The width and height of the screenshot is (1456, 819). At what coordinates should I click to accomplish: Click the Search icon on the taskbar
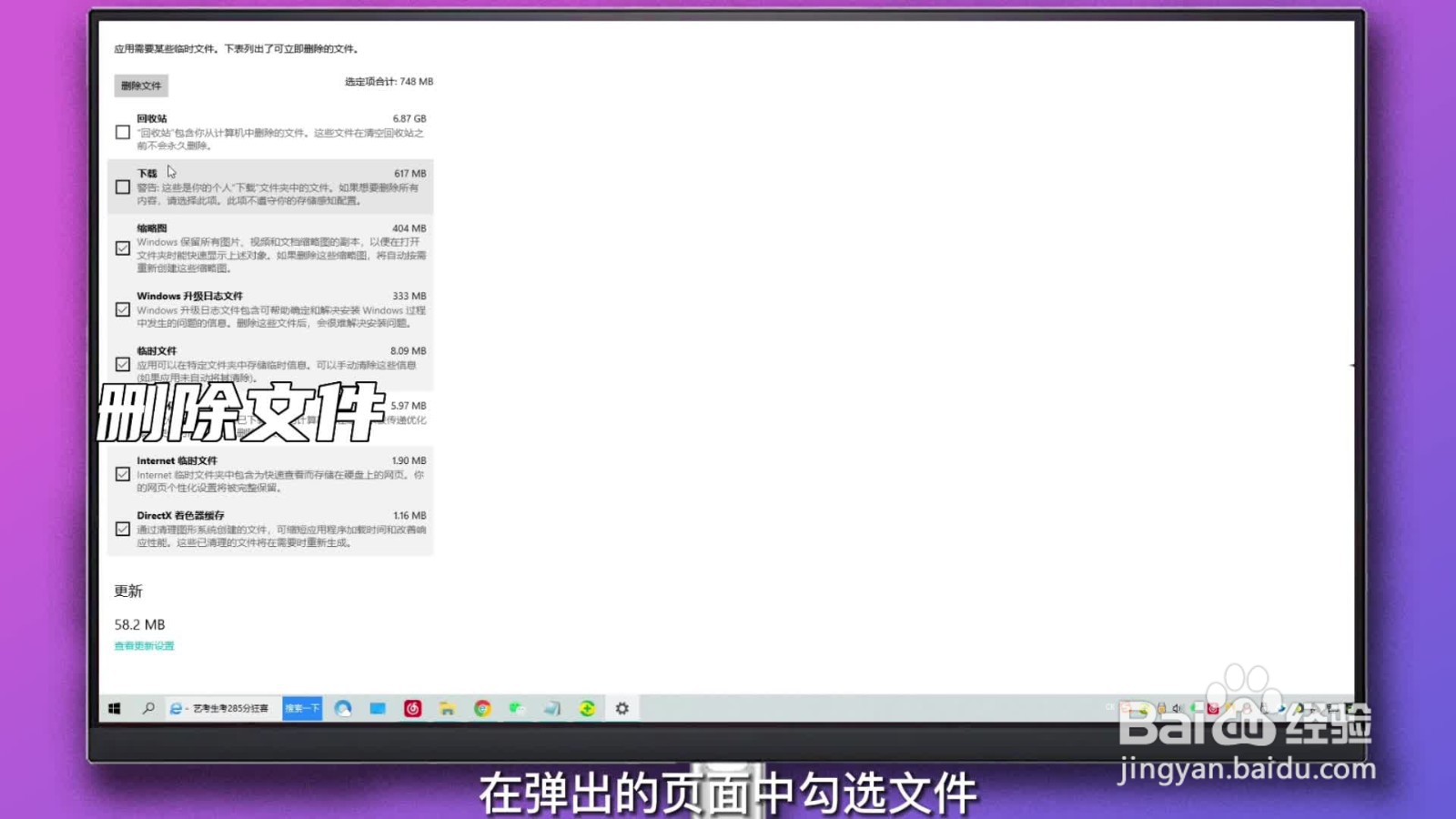[148, 708]
